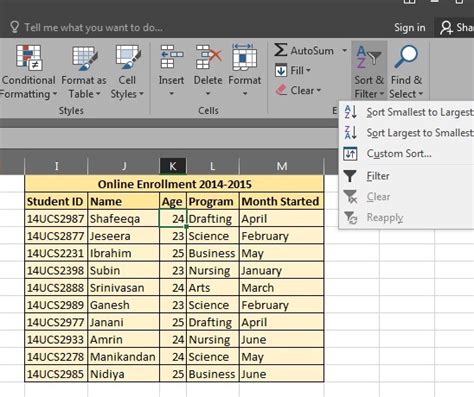Select the Reapply menu entry
The height and width of the screenshot is (397, 474).
407,217
